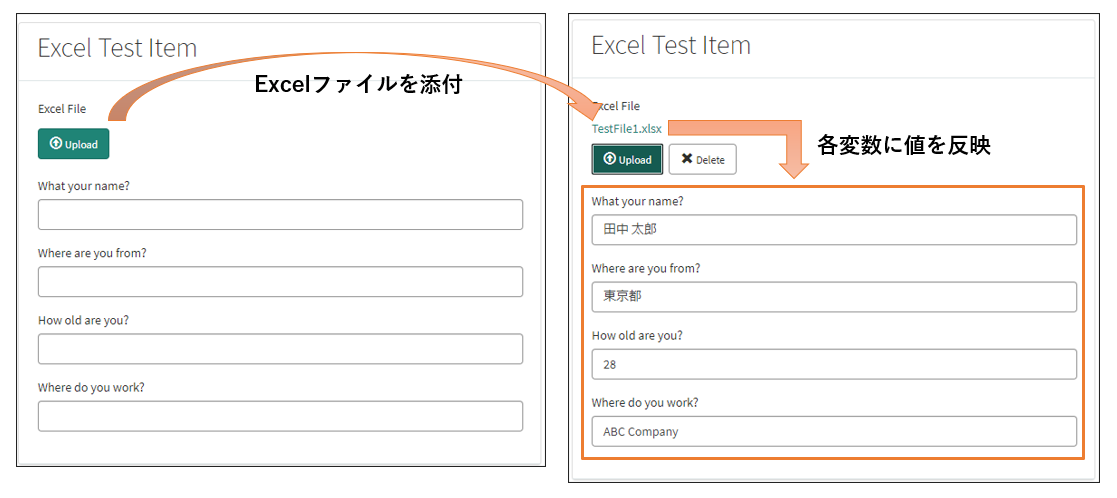The height and width of the screenshot is (498, 1117).
Task: Click the name field containing 田中 太郎
Action: (834, 230)
